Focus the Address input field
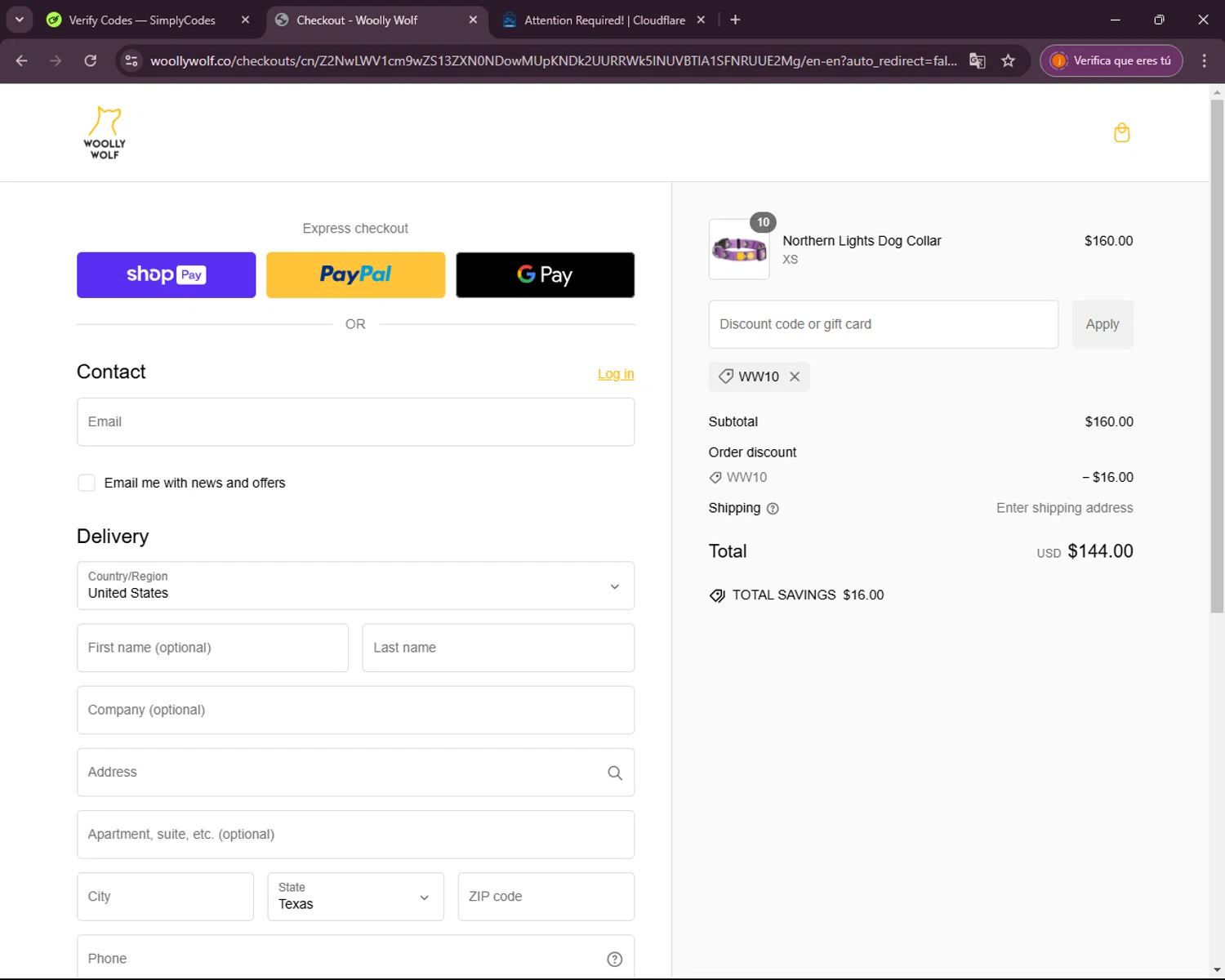This screenshot has width=1225, height=980. [x=355, y=773]
